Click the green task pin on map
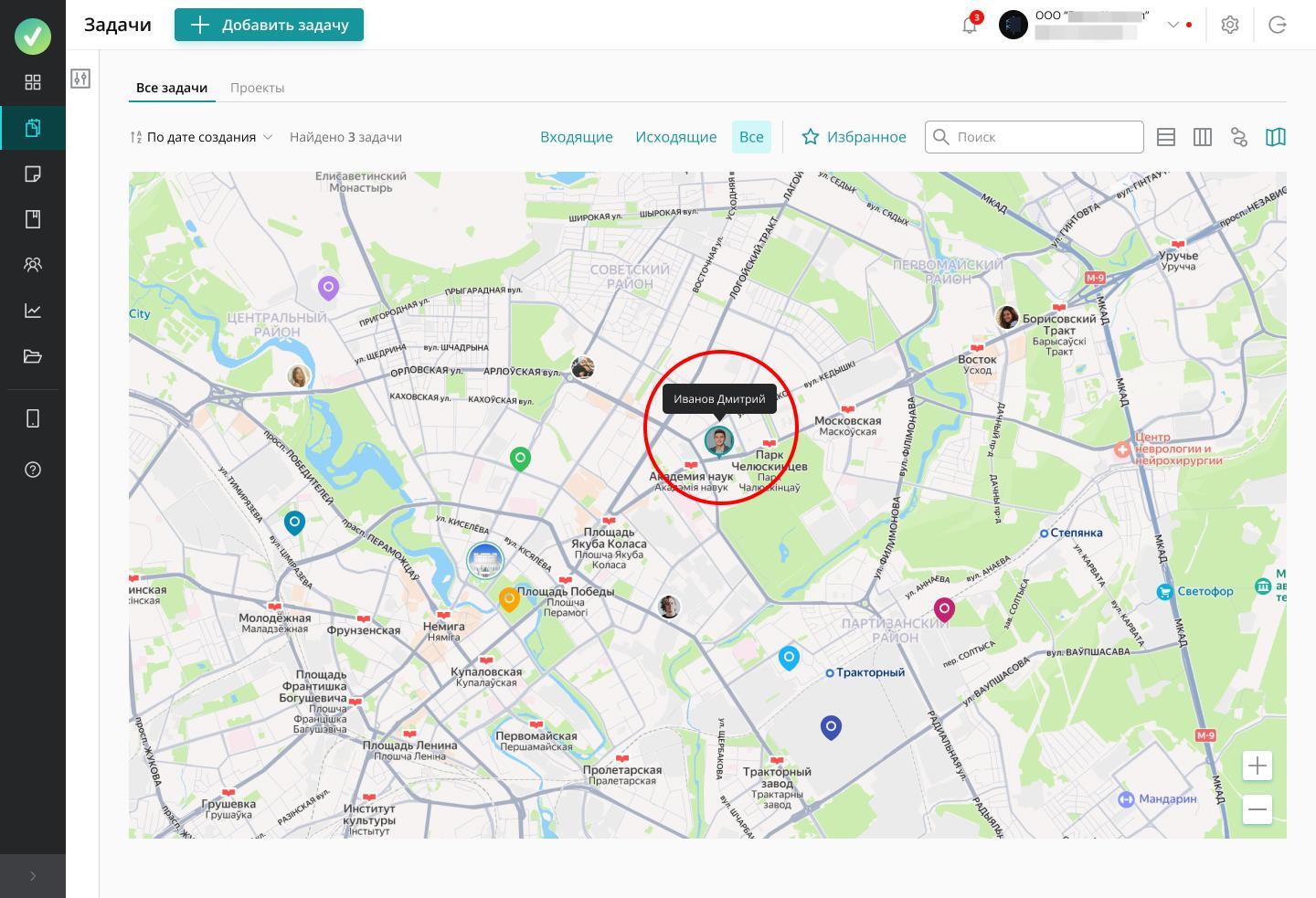This screenshot has width=1316, height=898. pyautogui.click(x=520, y=458)
